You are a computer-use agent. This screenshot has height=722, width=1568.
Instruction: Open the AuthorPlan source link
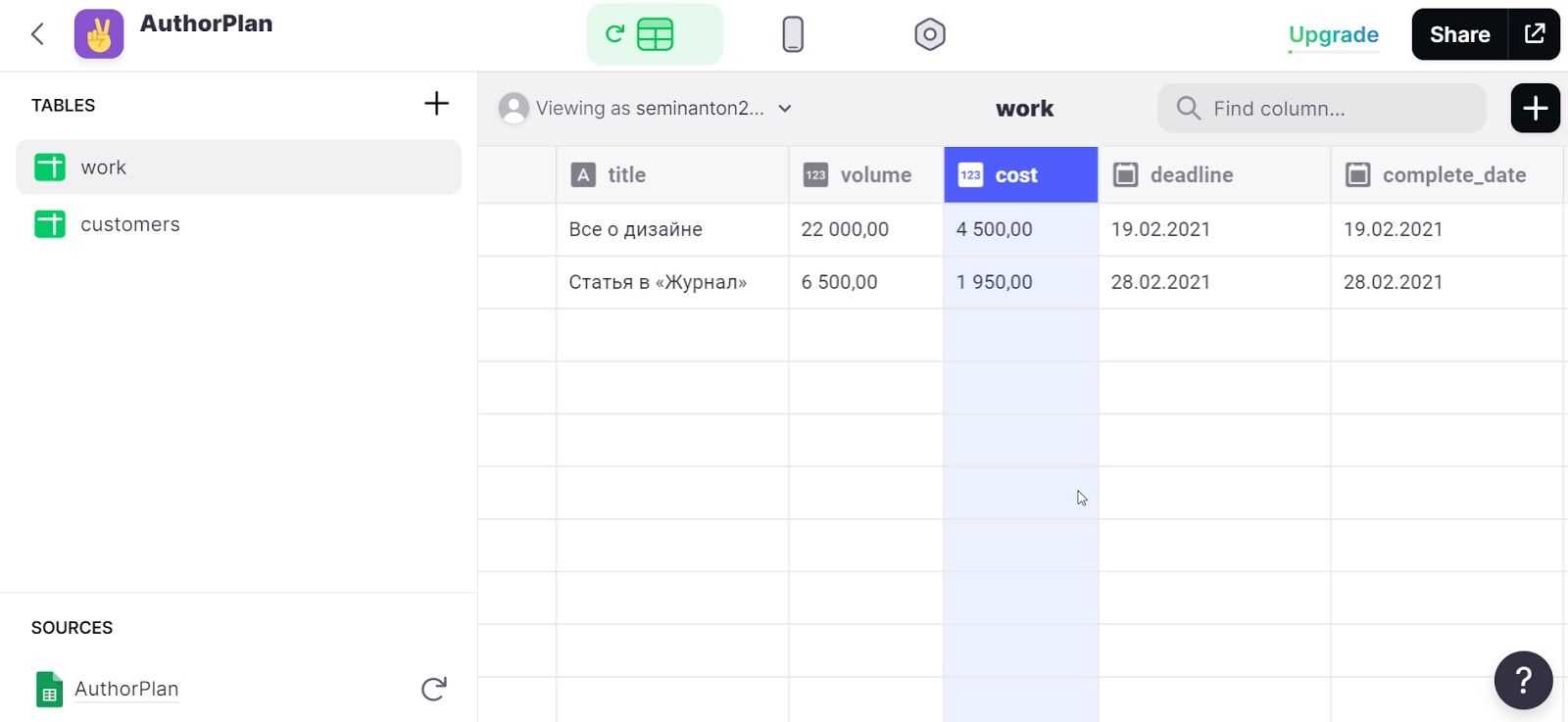(x=126, y=689)
